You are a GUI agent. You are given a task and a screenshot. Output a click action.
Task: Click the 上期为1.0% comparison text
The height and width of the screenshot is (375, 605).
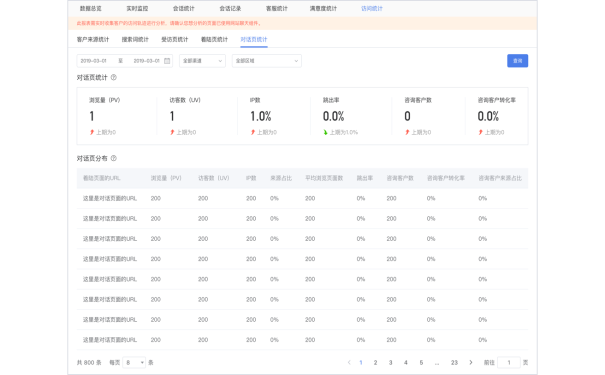click(344, 132)
